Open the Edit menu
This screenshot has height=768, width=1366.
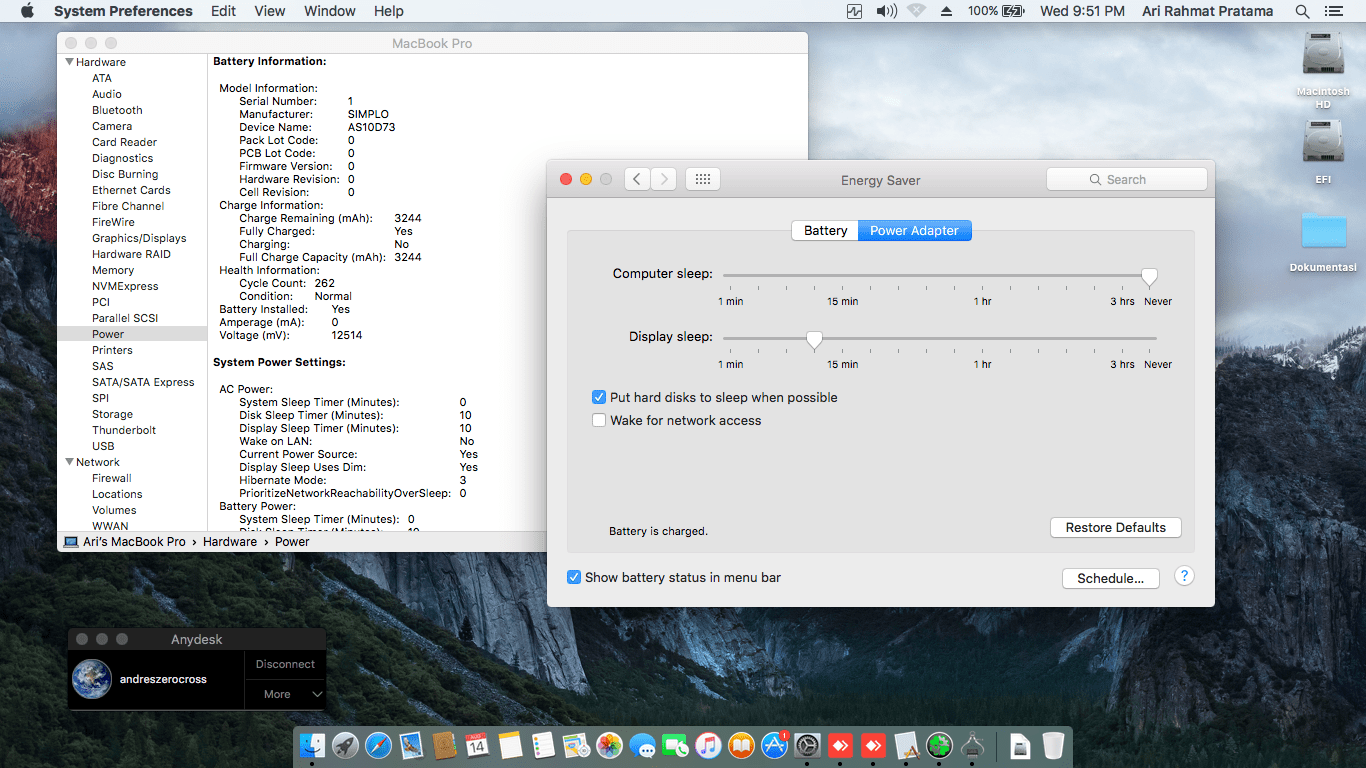click(224, 11)
